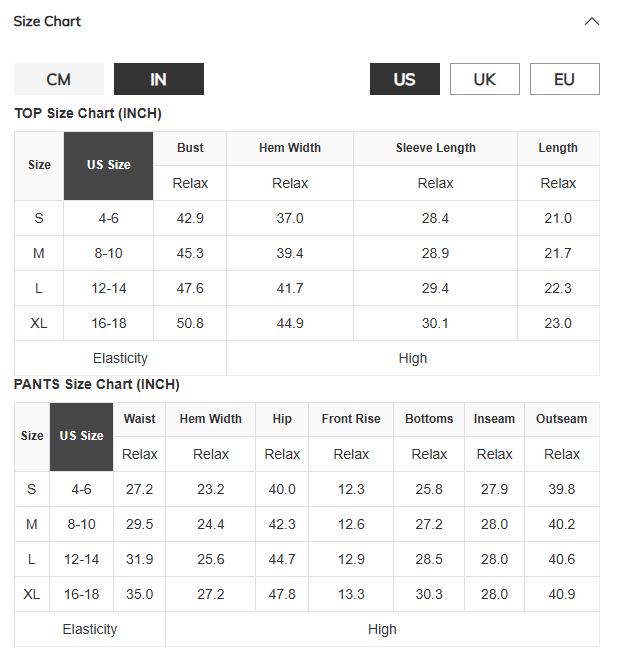
Task: Select the US sizing tab
Action: [x=405, y=79]
